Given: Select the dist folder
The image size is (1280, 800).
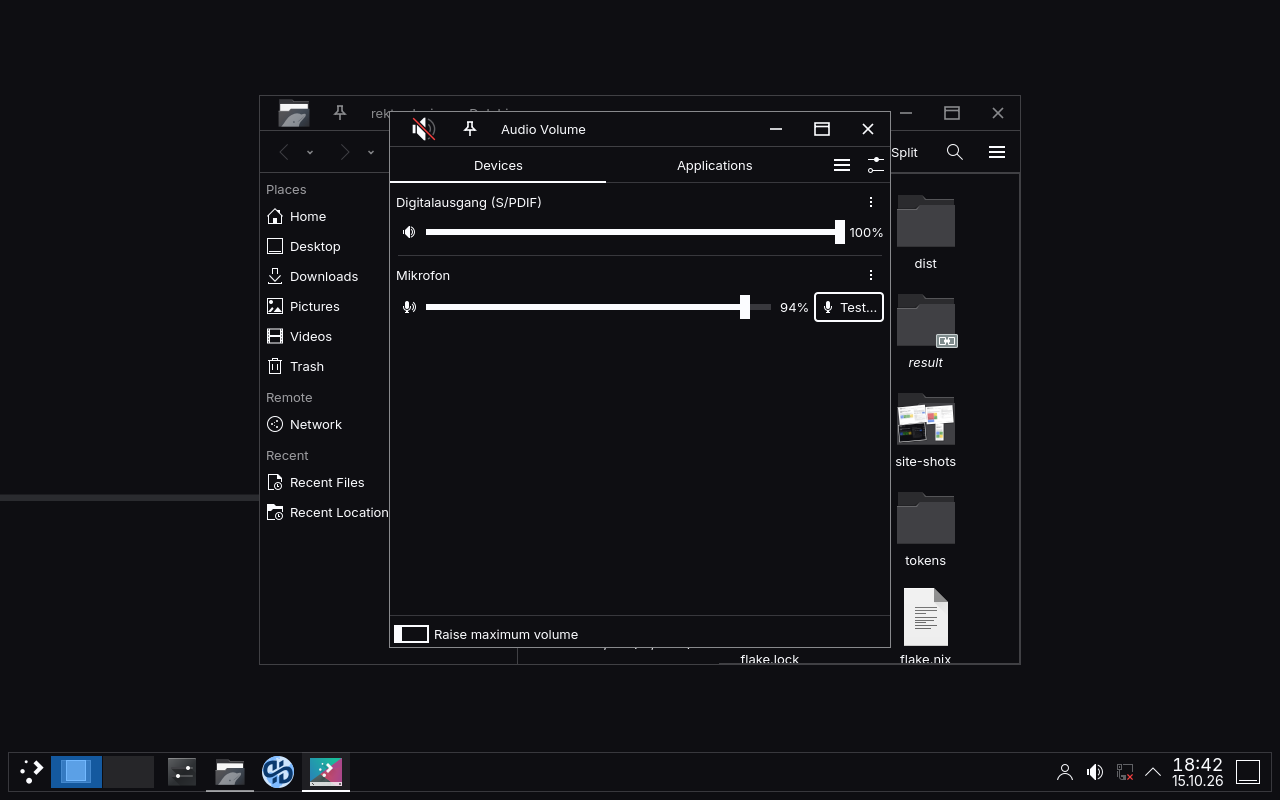Looking at the screenshot, I should click(x=925, y=233).
